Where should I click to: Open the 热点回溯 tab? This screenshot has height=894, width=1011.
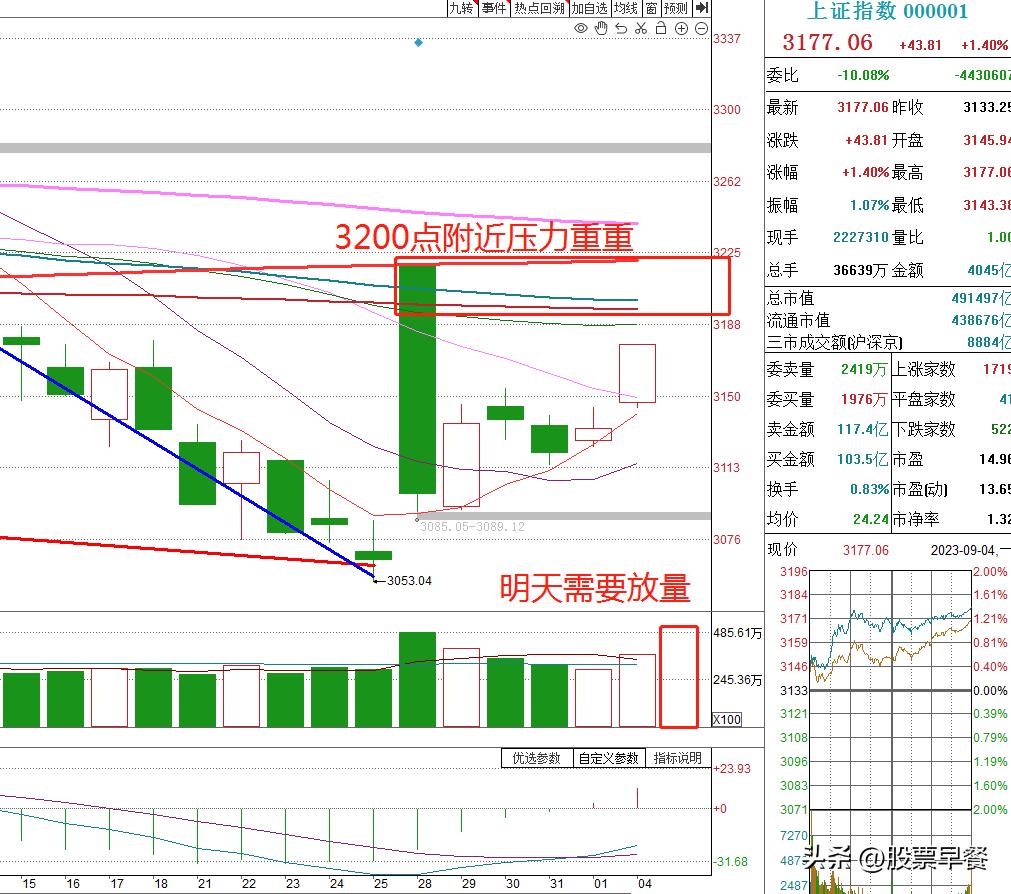[x=539, y=8]
